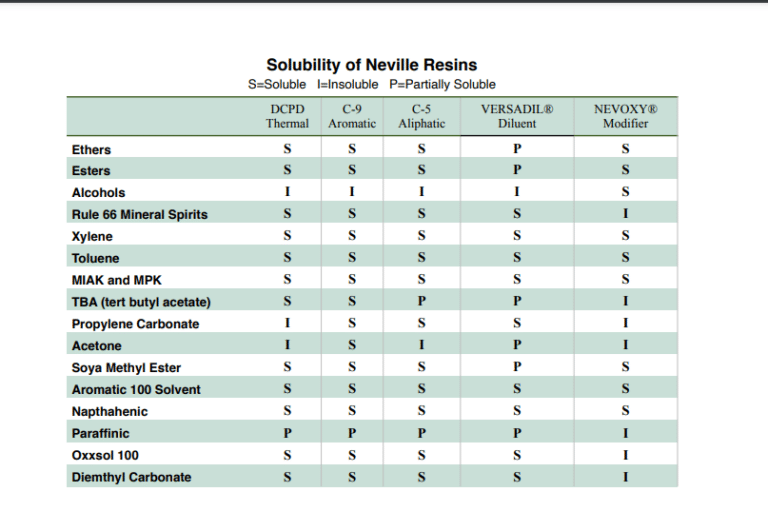Select the 'Toluene' row label
Viewport: 768px width, 531px height.
[96, 259]
